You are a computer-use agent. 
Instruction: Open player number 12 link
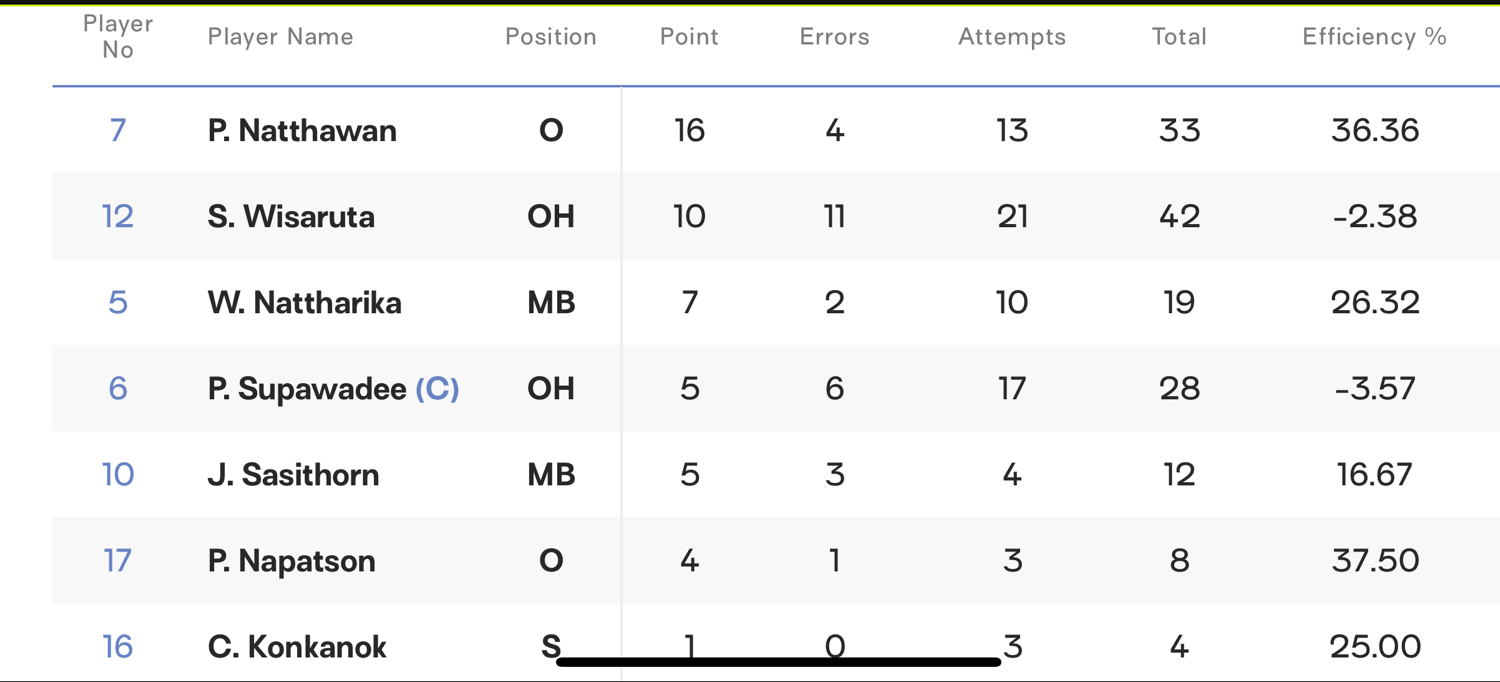[x=118, y=216]
